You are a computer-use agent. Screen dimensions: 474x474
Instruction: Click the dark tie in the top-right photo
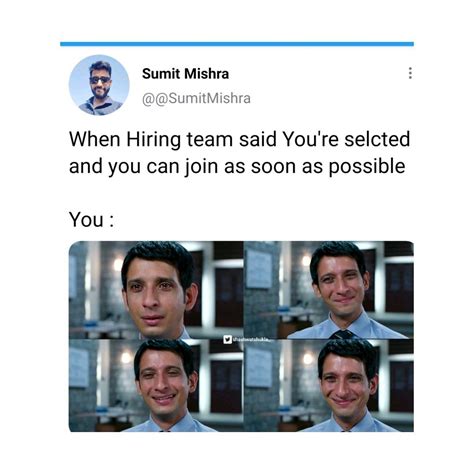[343, 334]
